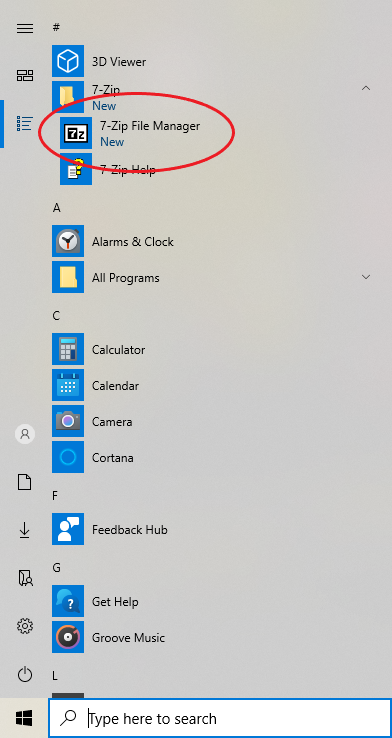This screenshot has height=738, width=392.
Task: Click the 7-Zip folder icon
Action: tap(68, 97)
